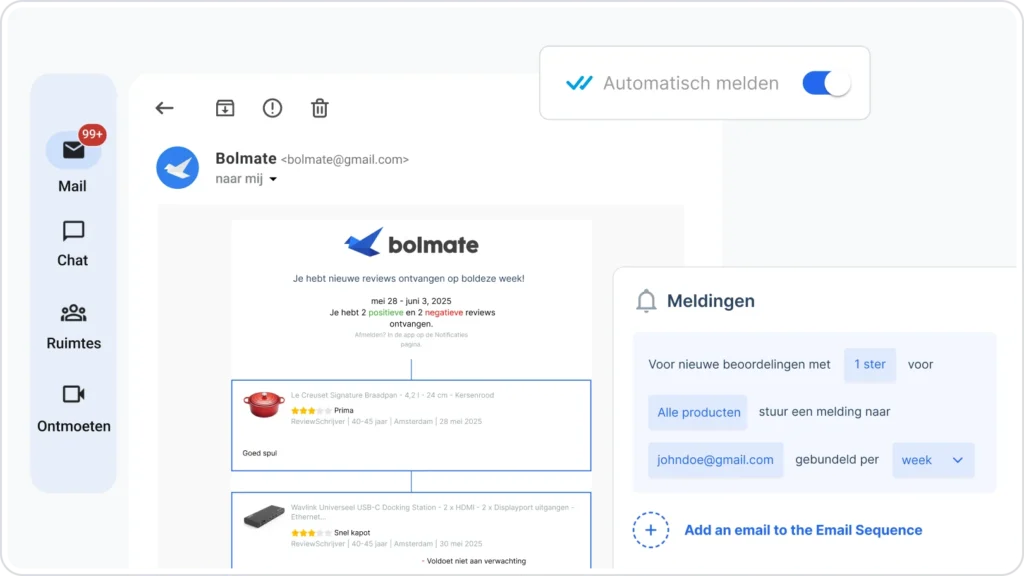This screenshot has width=1024, height=576.
Task: Open Ontmoeten video camera icon
Action: coord(73,394)
